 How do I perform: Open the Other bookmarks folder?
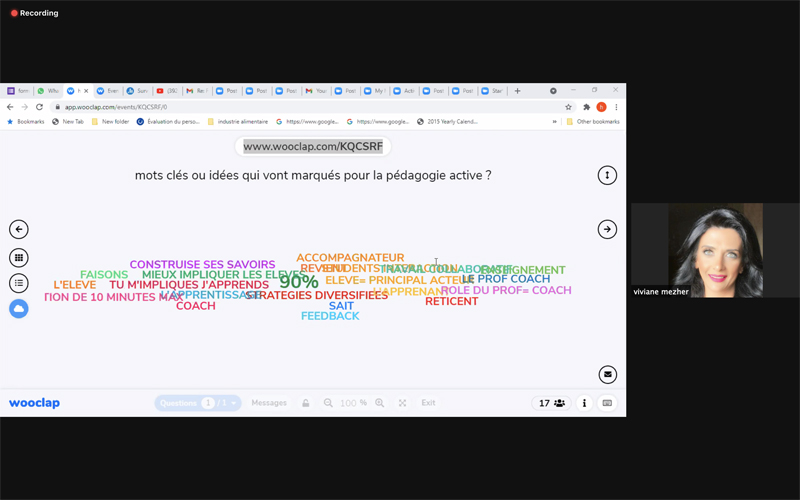click(593, 122)
